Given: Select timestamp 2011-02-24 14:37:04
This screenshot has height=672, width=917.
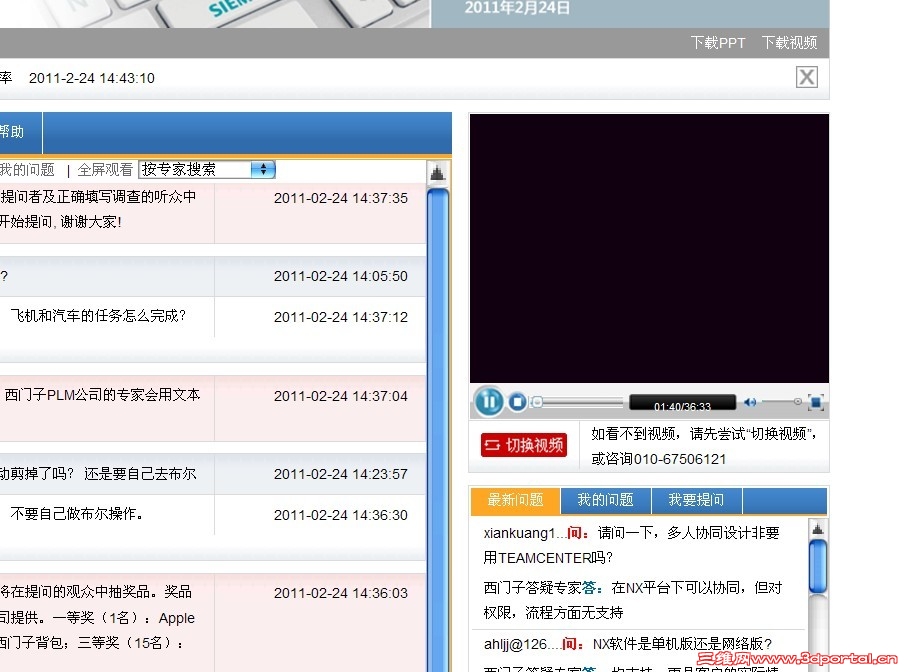Looking at the screenshot, I should pos(340,396).
